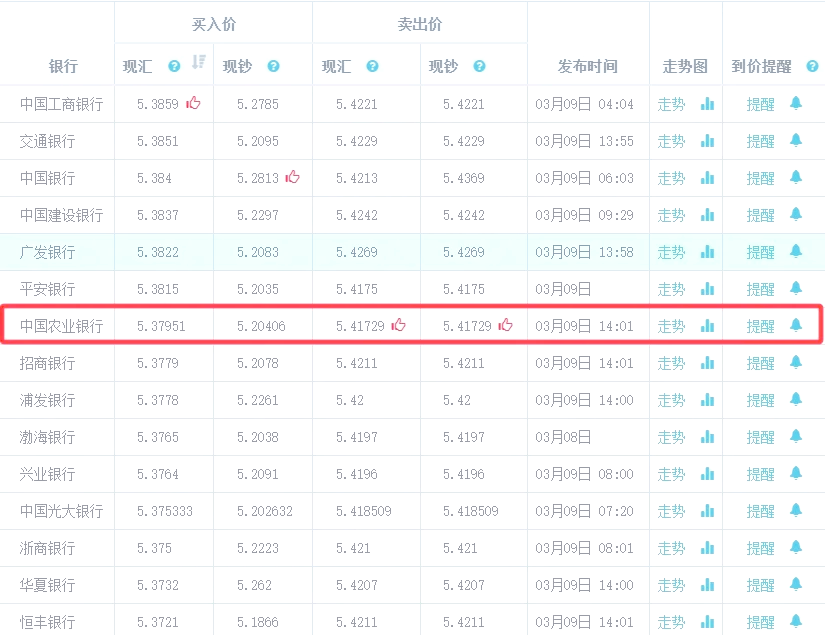Click thumbs-up icon in 农业银行 卖出价 现钞 cell
This screenshot has height=635, width=825.
tap(506, 325)
